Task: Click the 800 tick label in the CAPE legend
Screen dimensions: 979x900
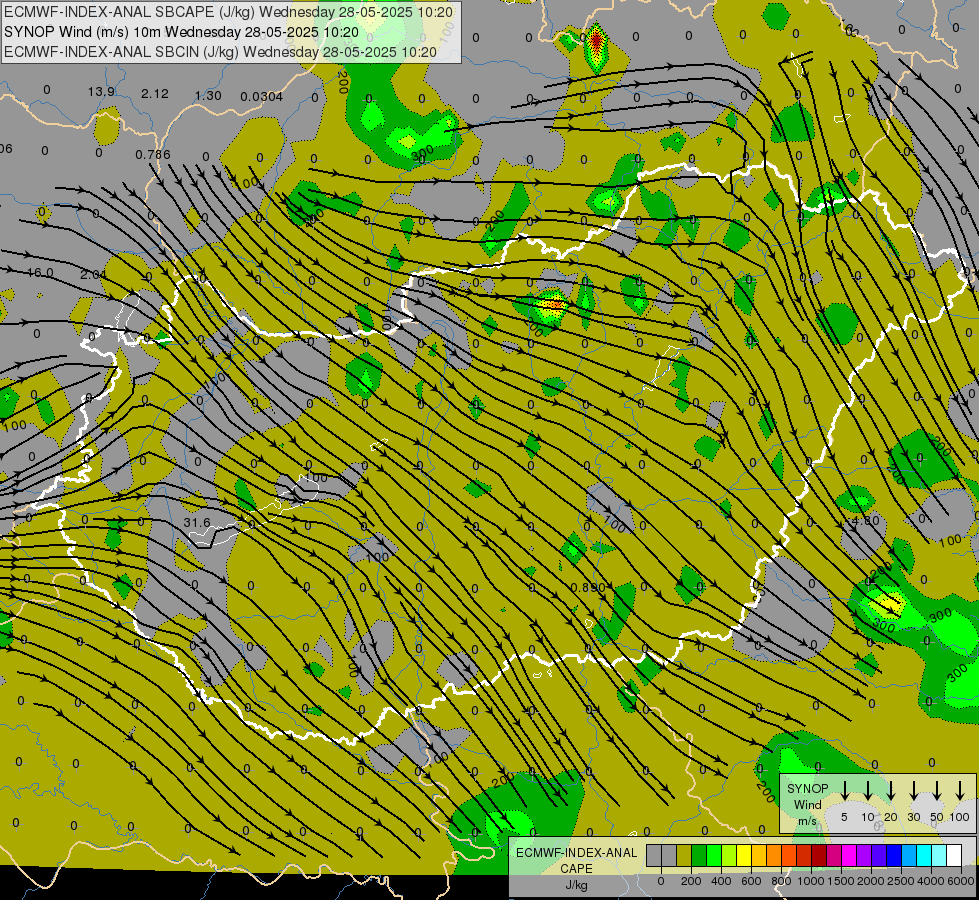Action: pos(781,881)
